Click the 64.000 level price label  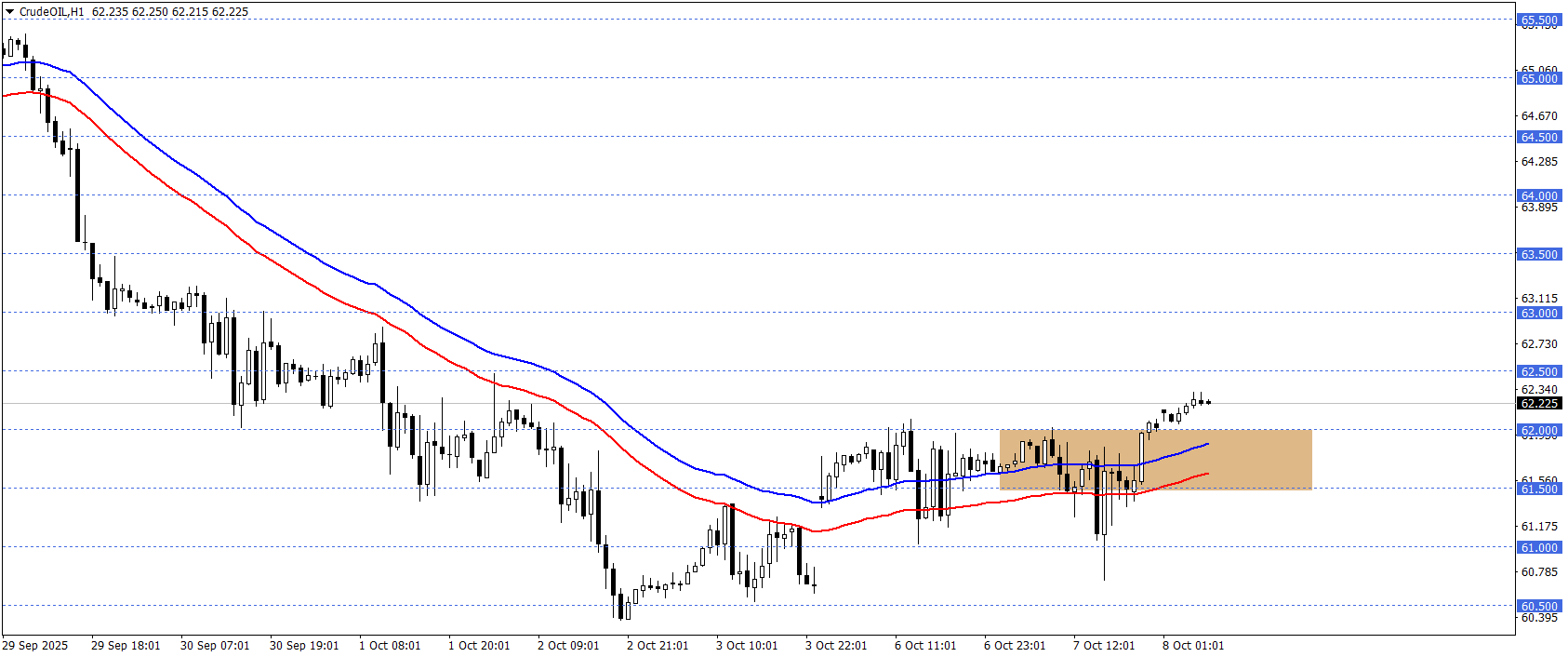[x=1539, y=195]
